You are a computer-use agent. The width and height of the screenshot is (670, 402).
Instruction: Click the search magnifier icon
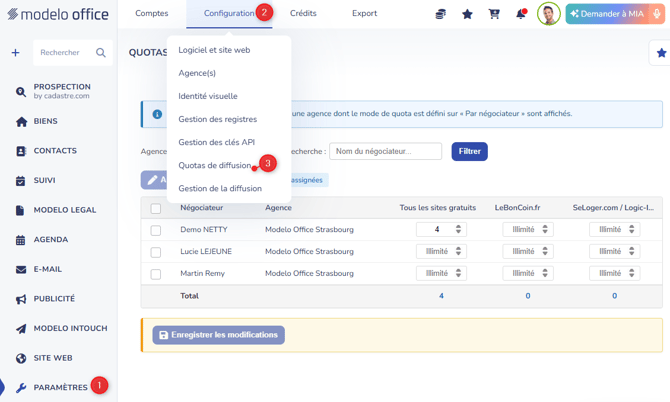[101, 53]
